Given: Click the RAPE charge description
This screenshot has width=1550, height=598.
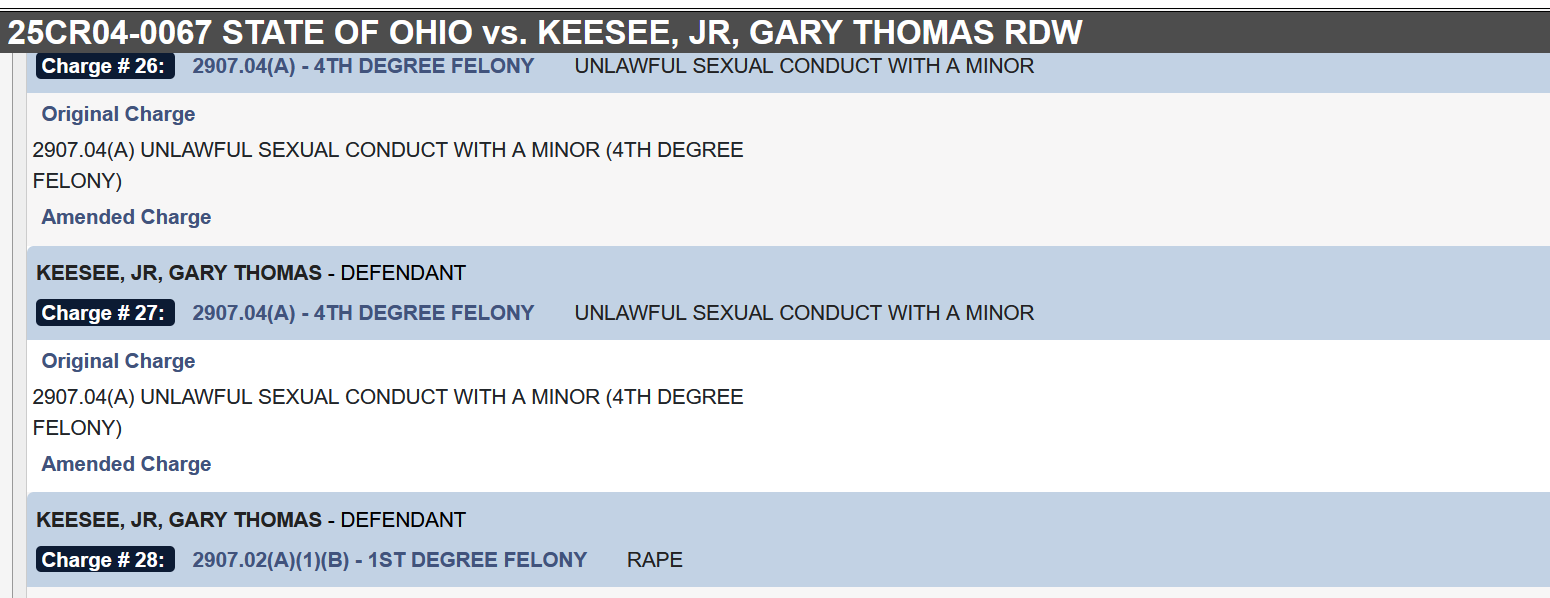Looking at the screenshot, I should [655, 560].
